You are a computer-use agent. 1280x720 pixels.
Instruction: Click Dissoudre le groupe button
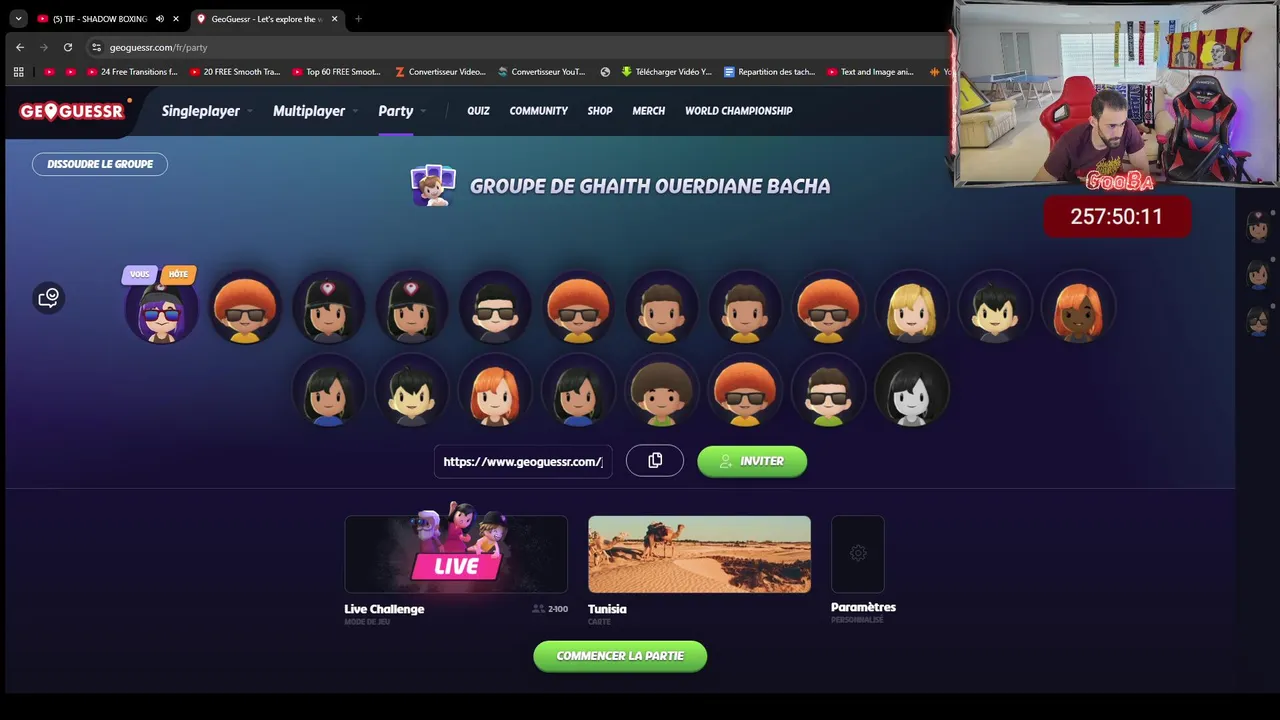[x=100, y=164]
